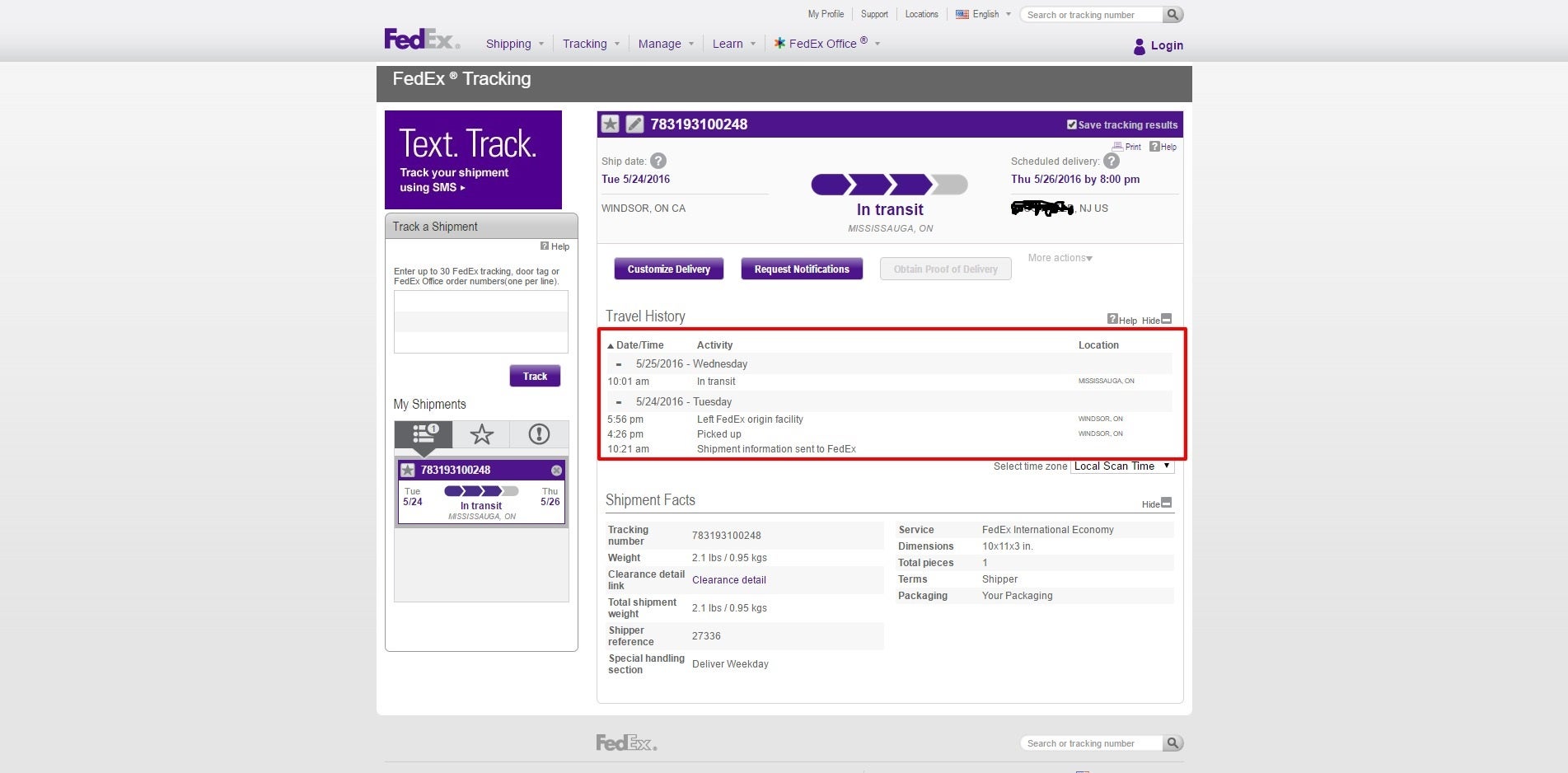
Task: Click the Request Notifications button
Action: (802, 269)
